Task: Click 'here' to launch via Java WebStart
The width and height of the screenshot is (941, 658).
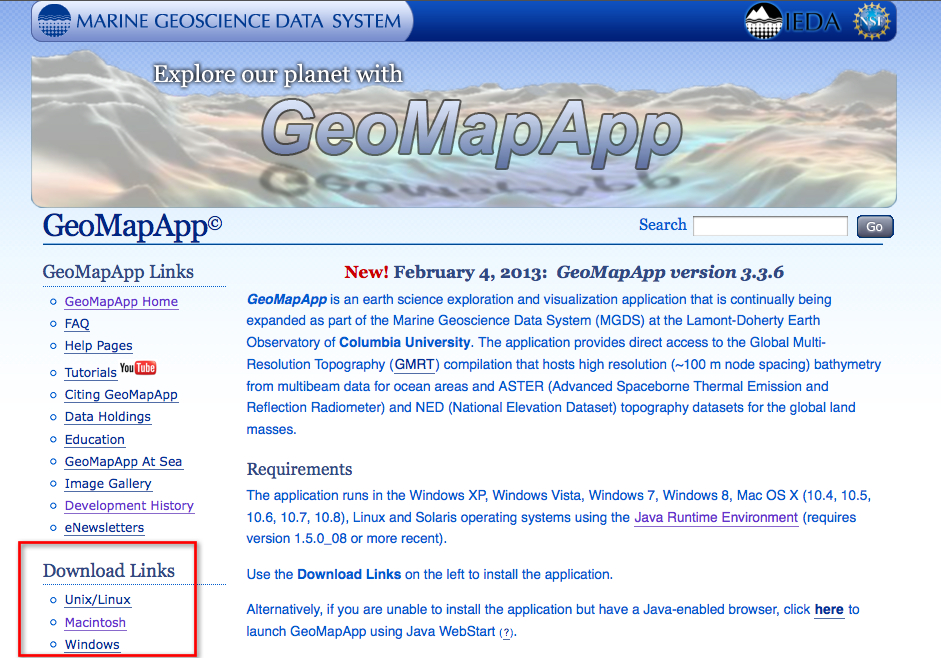Action: 829,609
